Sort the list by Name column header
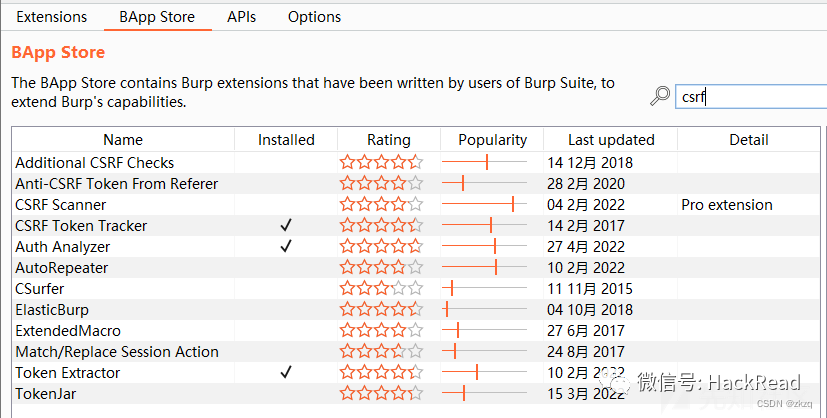This screenshot has width=827, height=418. pos(123,140)
